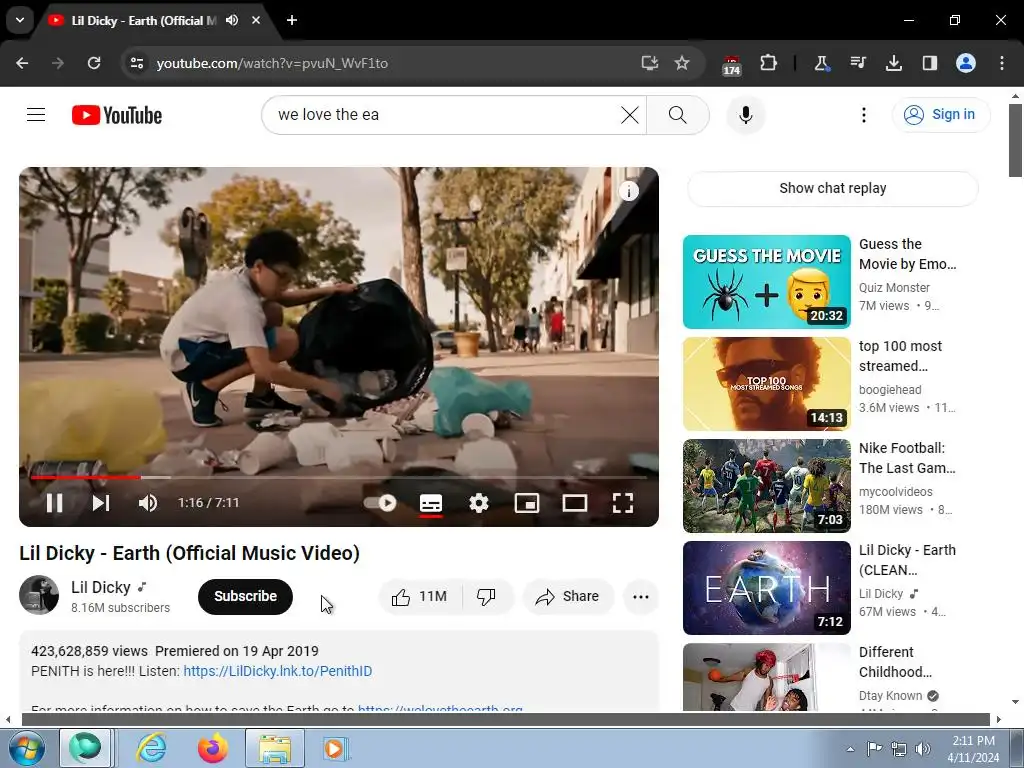Open a new tab
1024x768 pixels.
(x=292, y=20)
